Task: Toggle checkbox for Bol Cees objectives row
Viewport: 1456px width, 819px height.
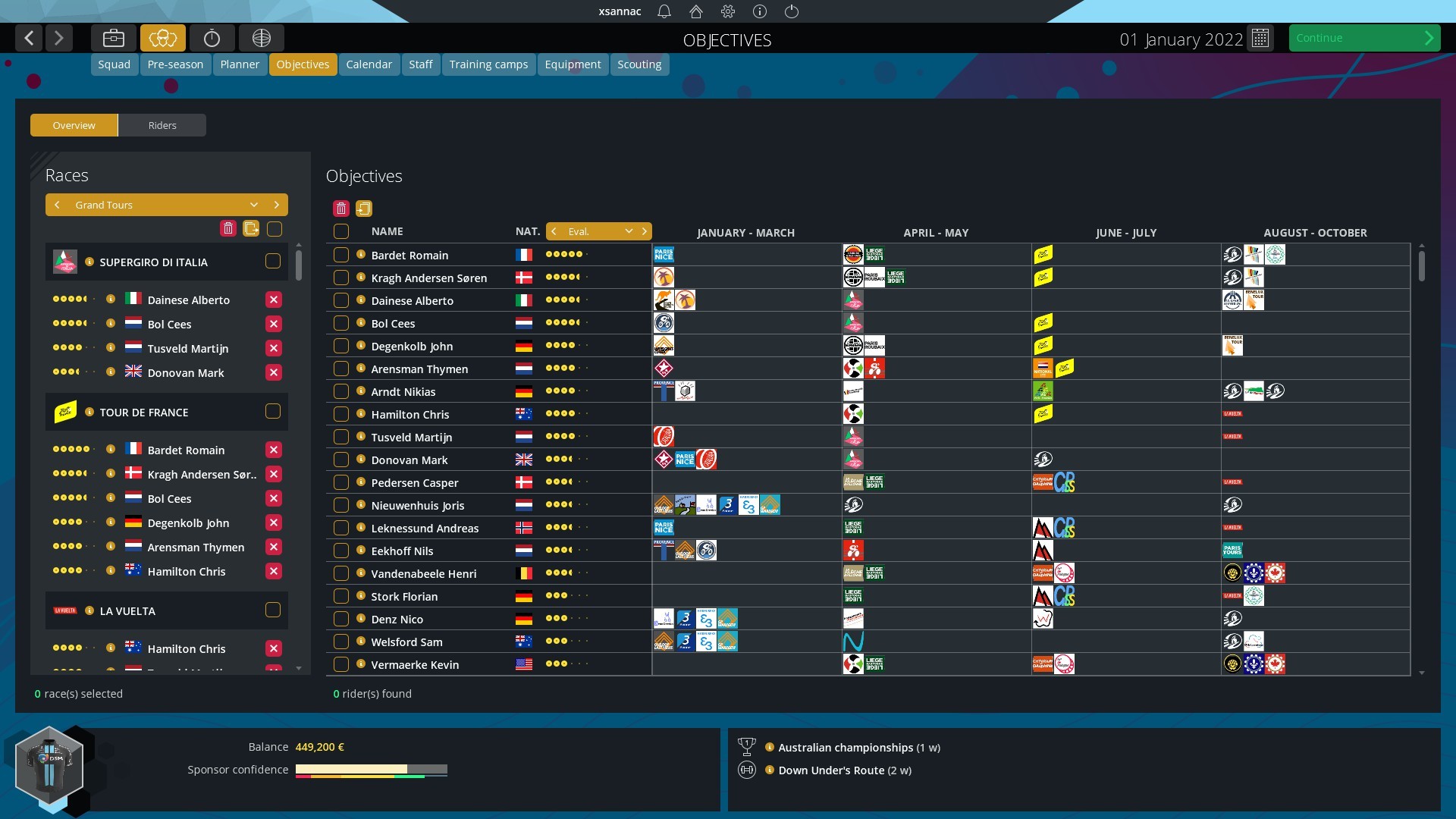Action: tap(341, 322)
